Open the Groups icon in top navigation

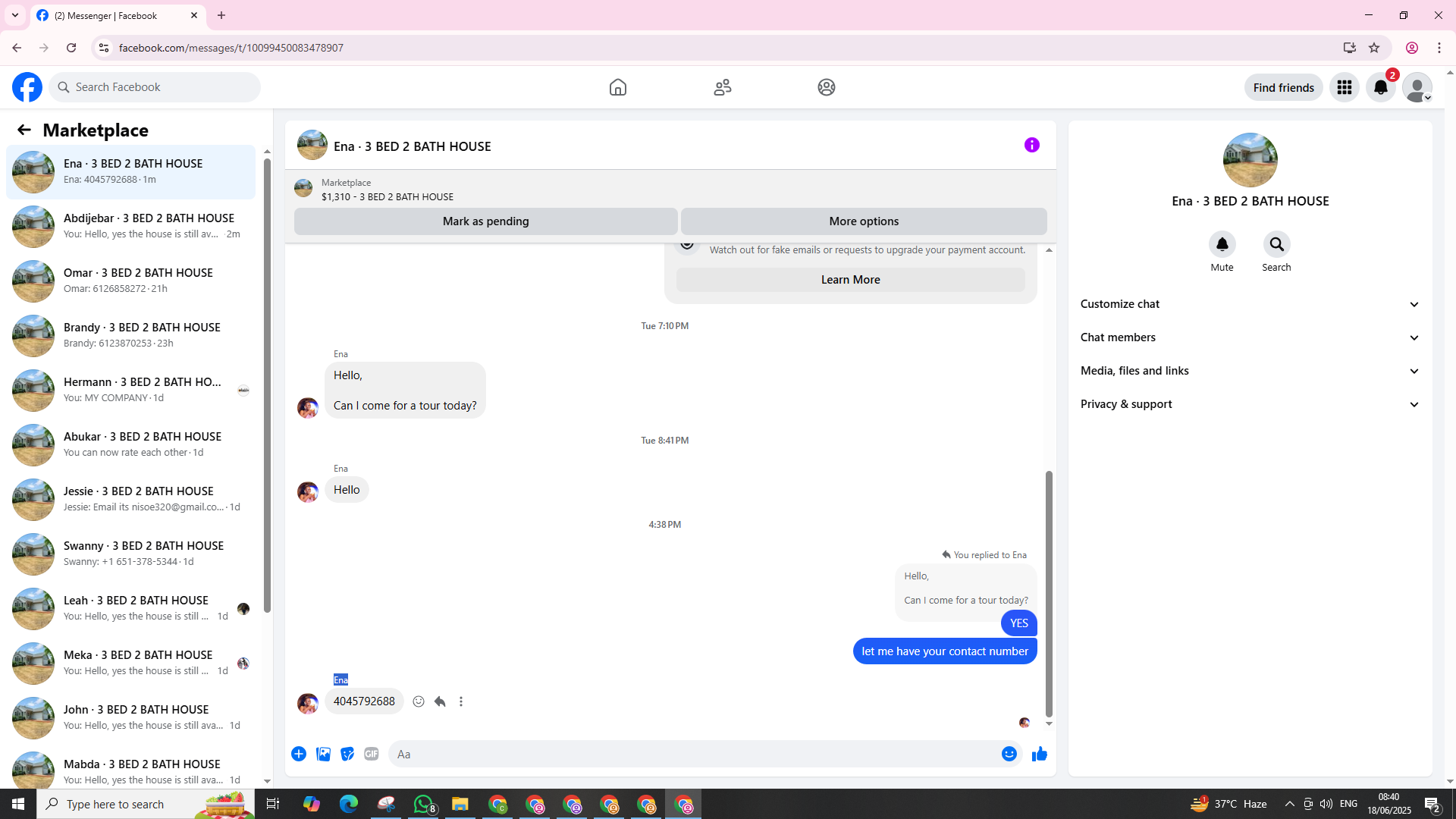pyautogui.click(x=827, y=87)
